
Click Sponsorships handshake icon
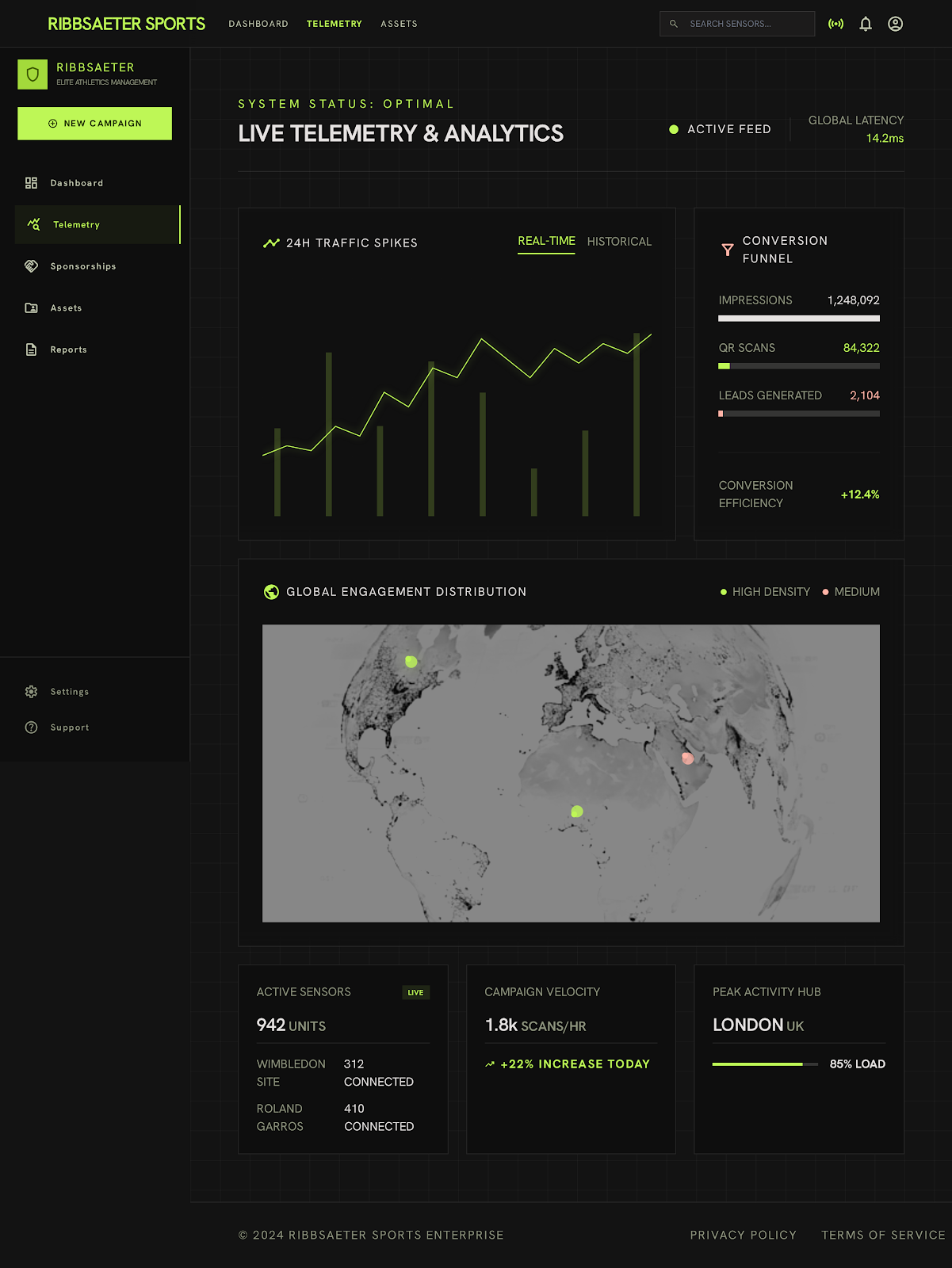coord(31,266)
